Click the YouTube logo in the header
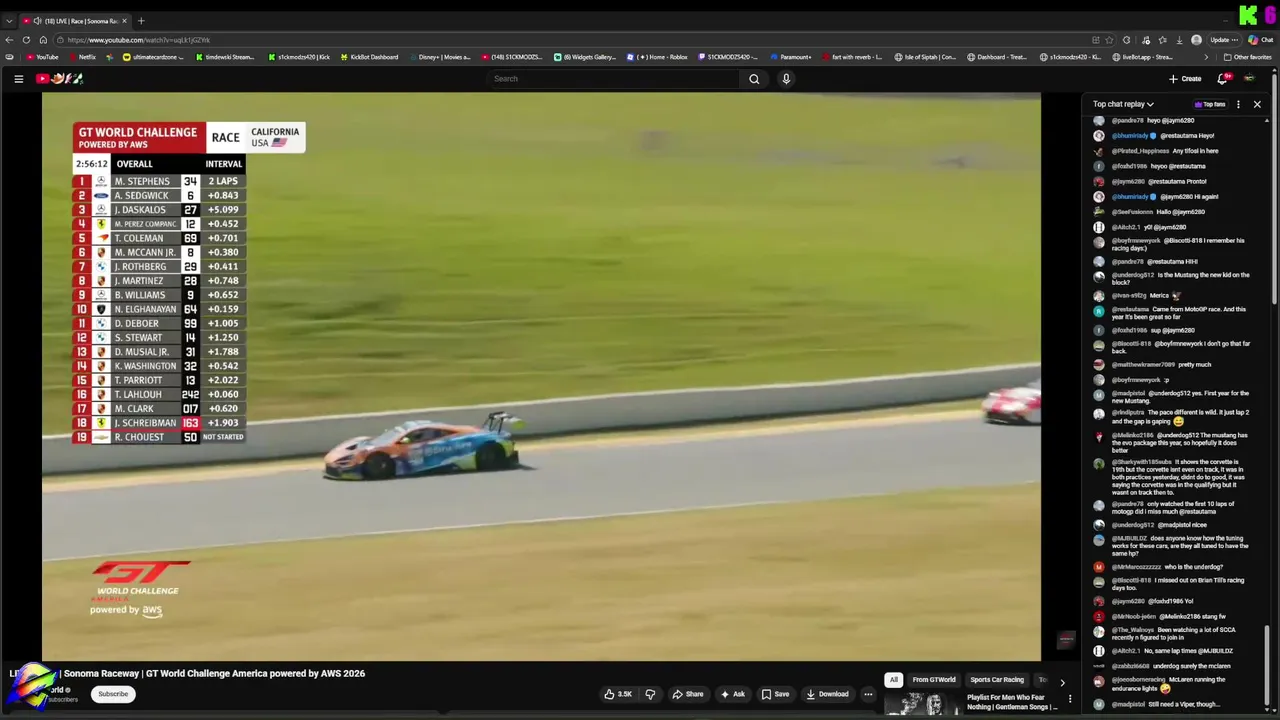Viewport: 1280px width, 720px height. click(x=60, y=79)
